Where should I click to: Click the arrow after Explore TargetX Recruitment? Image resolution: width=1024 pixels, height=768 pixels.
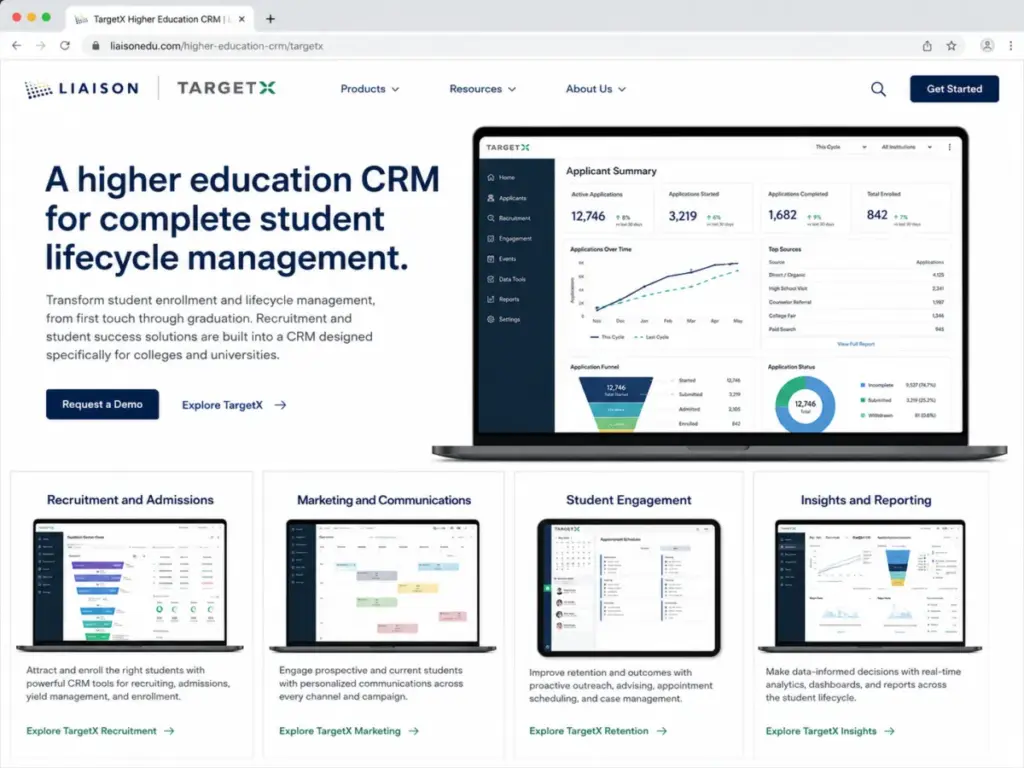coord(169,731)
